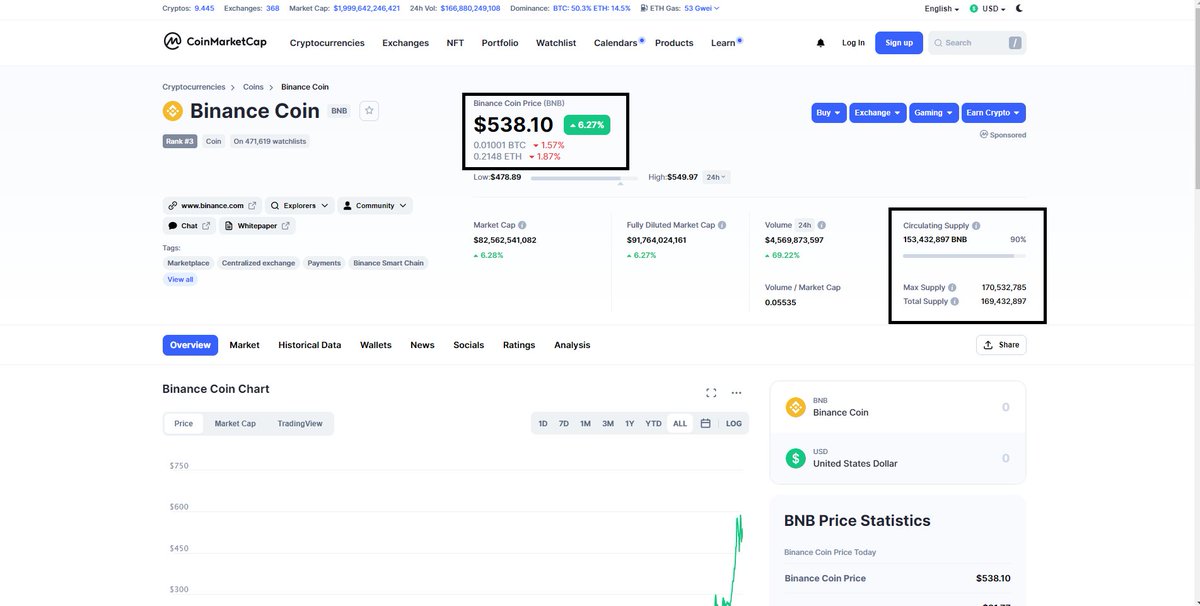Click View all tags link
The height and width of the screenshot is (606, 1200).
click(x=181, y=280)
